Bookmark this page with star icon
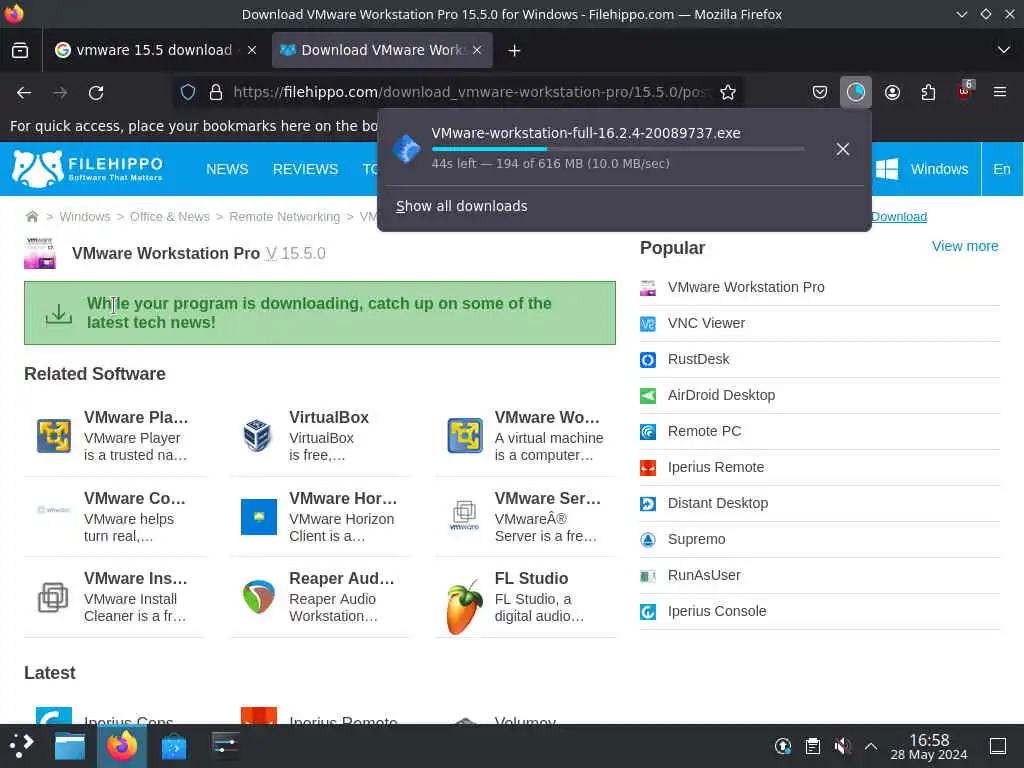The width and height of the screenshot is (1024, 768). (728, 92)
